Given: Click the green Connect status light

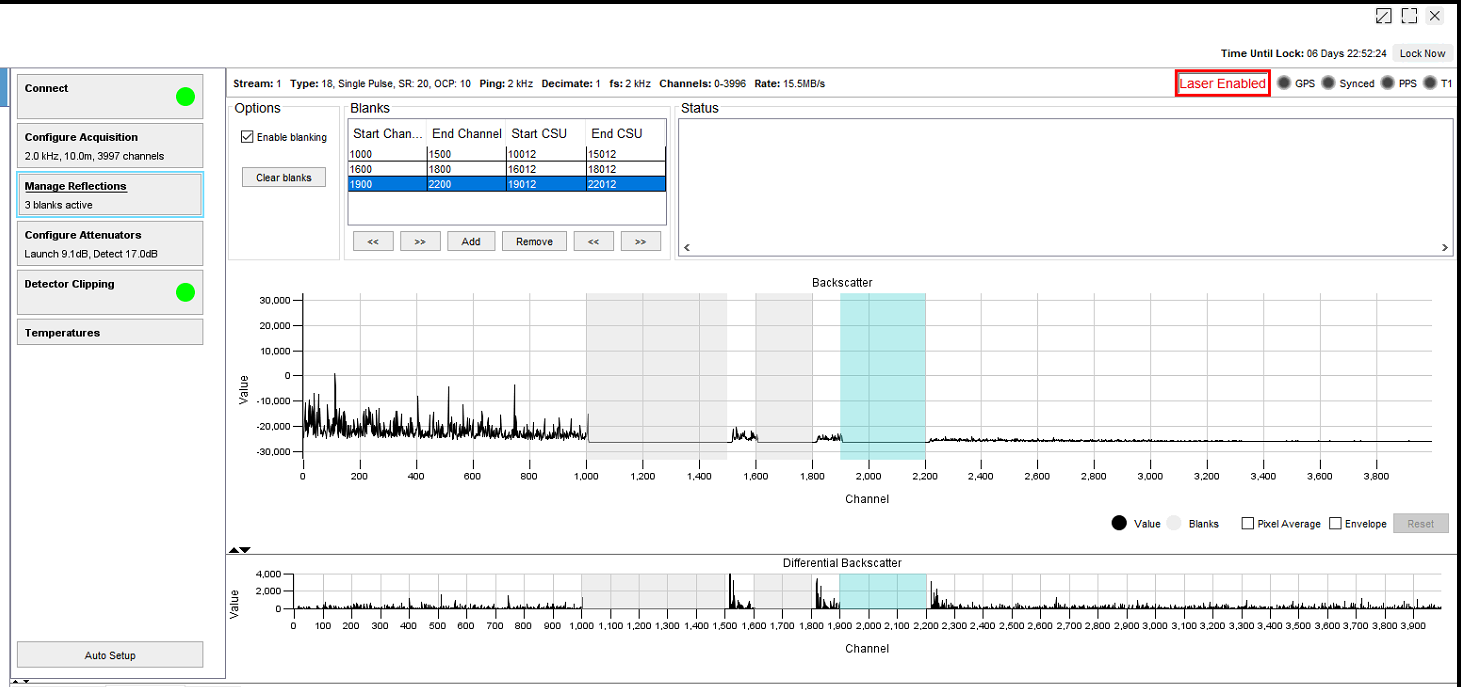Looking at the screenshot, I should [185, 97].
